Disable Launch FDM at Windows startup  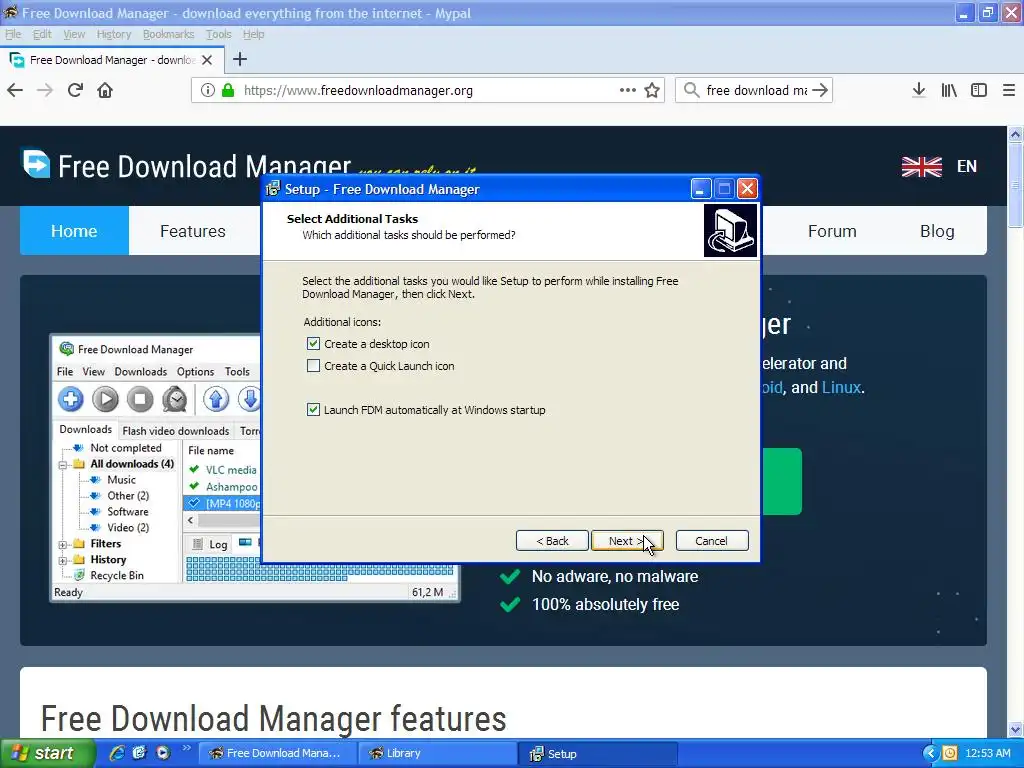pos(313,409)
